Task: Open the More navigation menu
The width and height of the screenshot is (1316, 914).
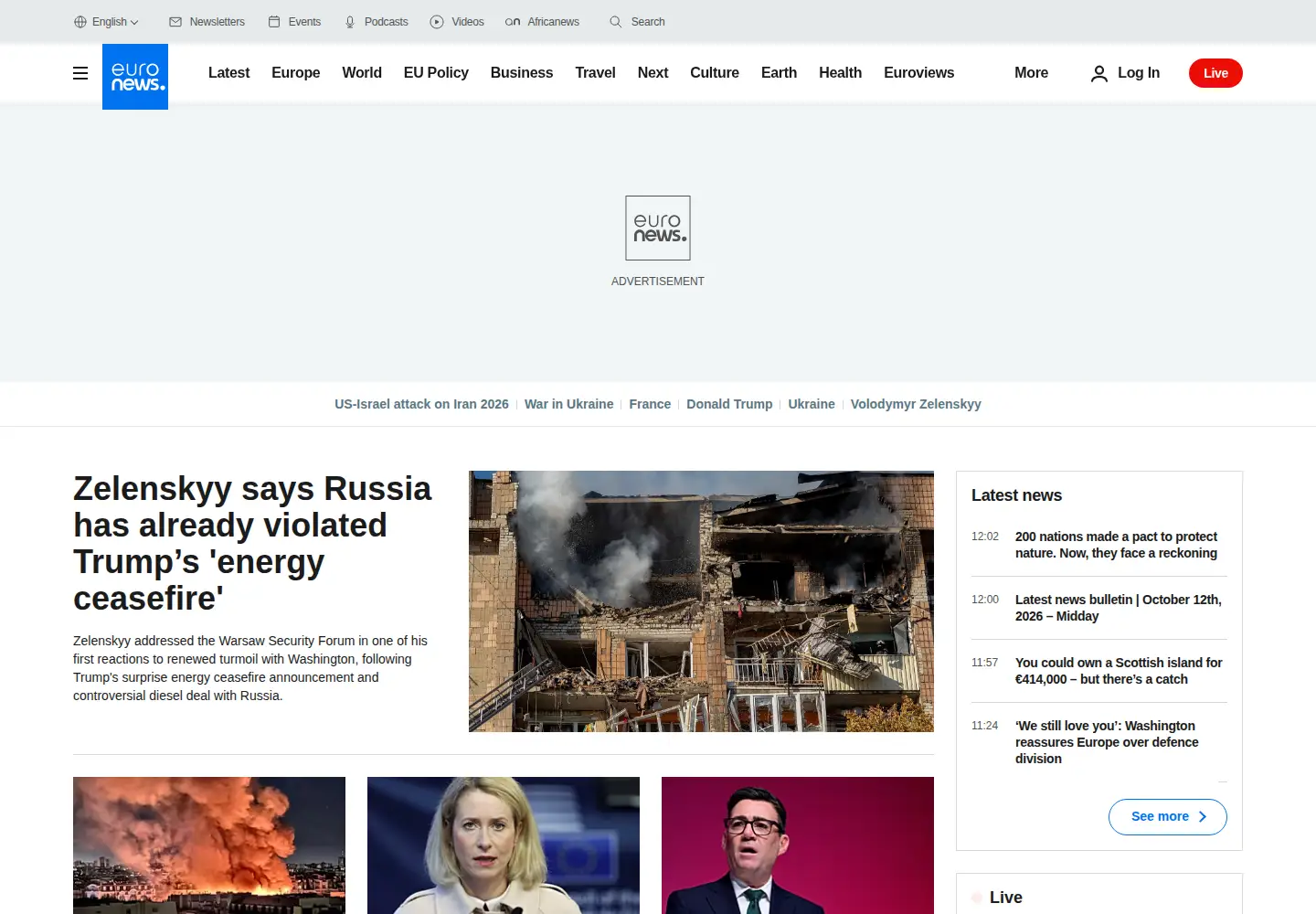Action: (1031, 73)
